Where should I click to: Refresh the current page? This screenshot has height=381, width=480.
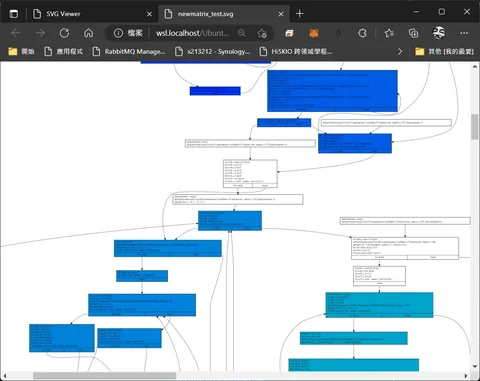(64, 33)
